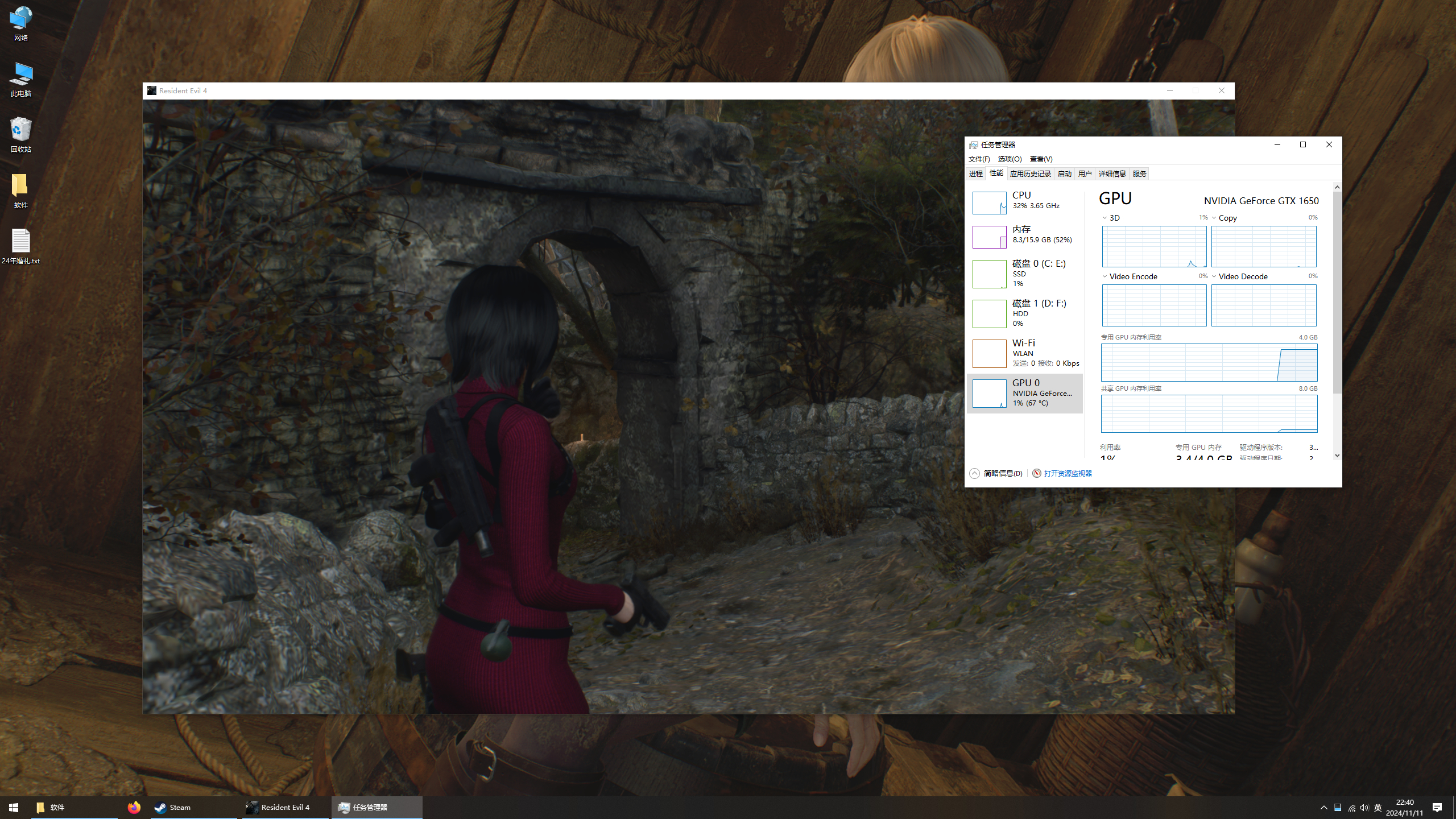Click the resource monitor icon
Image resolution: width=1456 pixels, height=819 pixels.
(x=1036, y=473)
